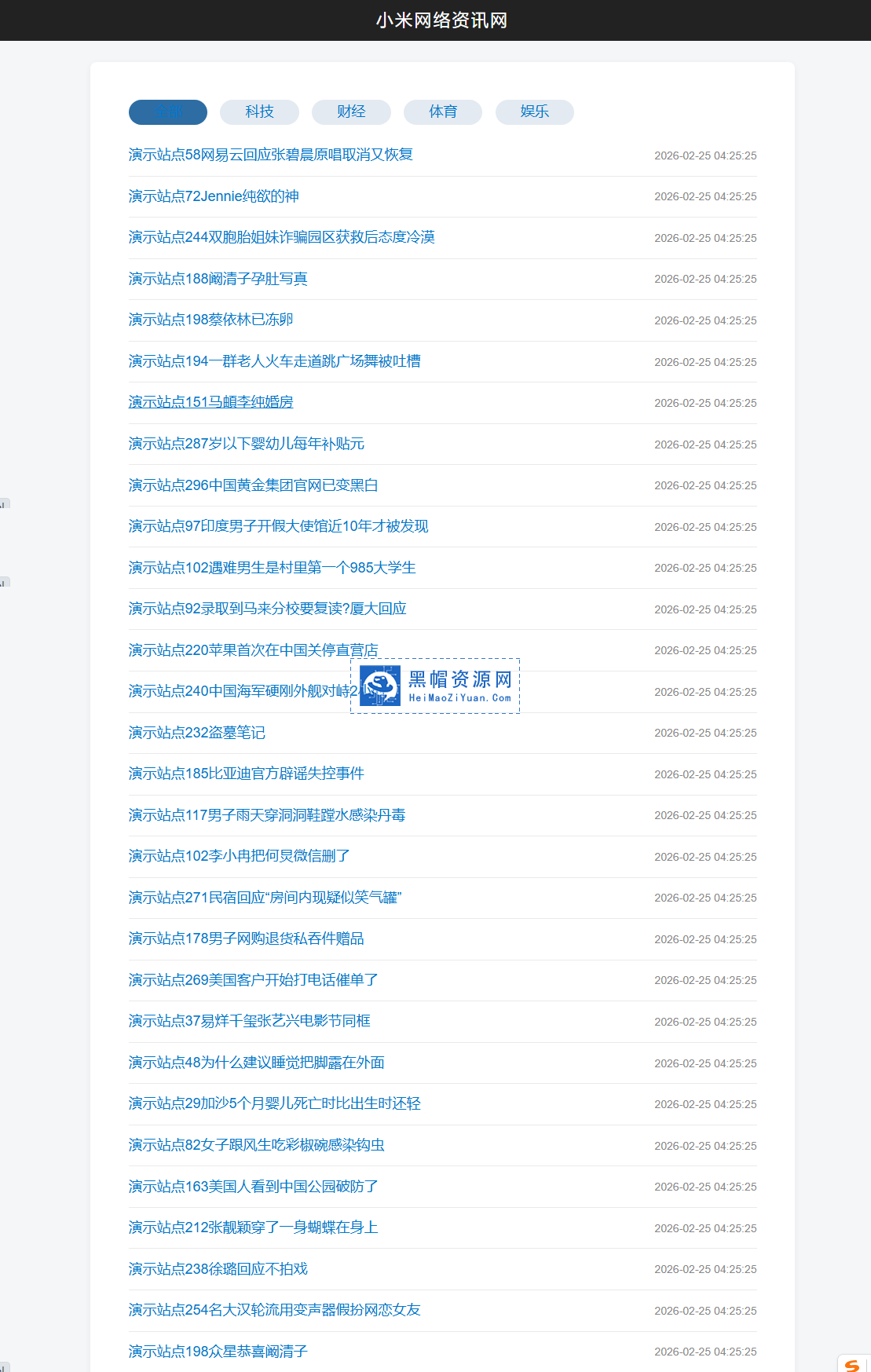871x1372 pixels.
Task: Open article 比亚迪官方辟谣失控事件
Action: point(247,774)
